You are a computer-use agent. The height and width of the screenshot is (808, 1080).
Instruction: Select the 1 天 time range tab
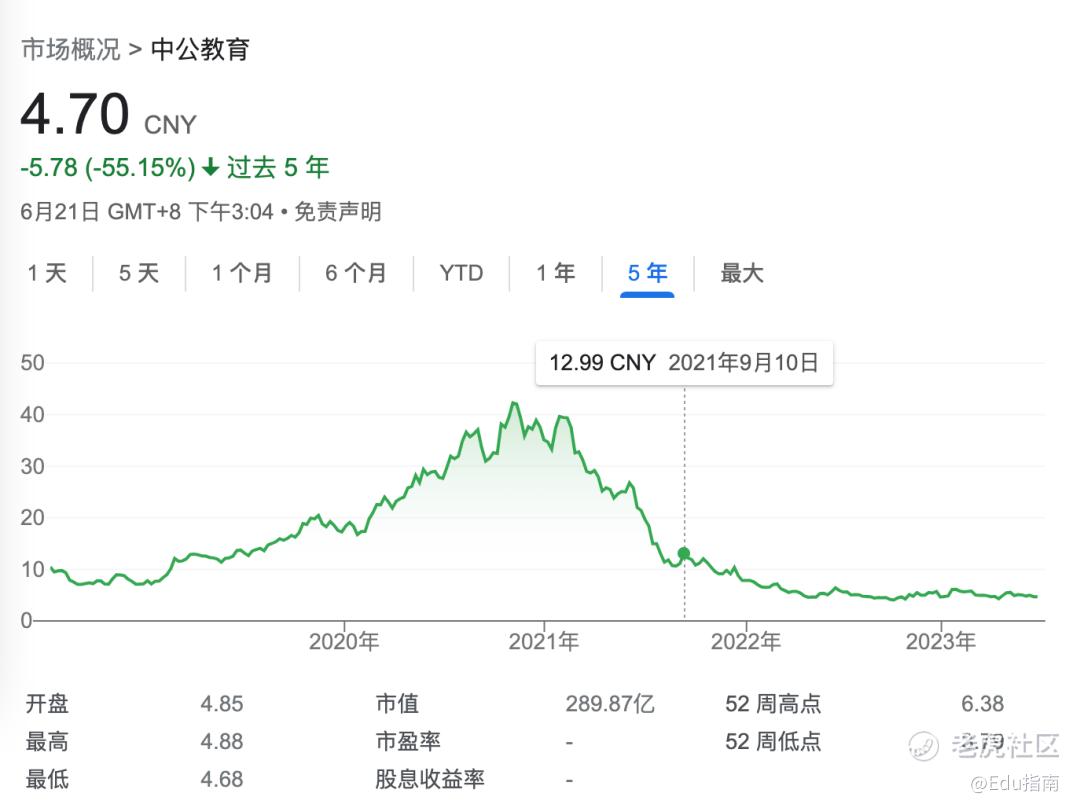tap(47, 273)
